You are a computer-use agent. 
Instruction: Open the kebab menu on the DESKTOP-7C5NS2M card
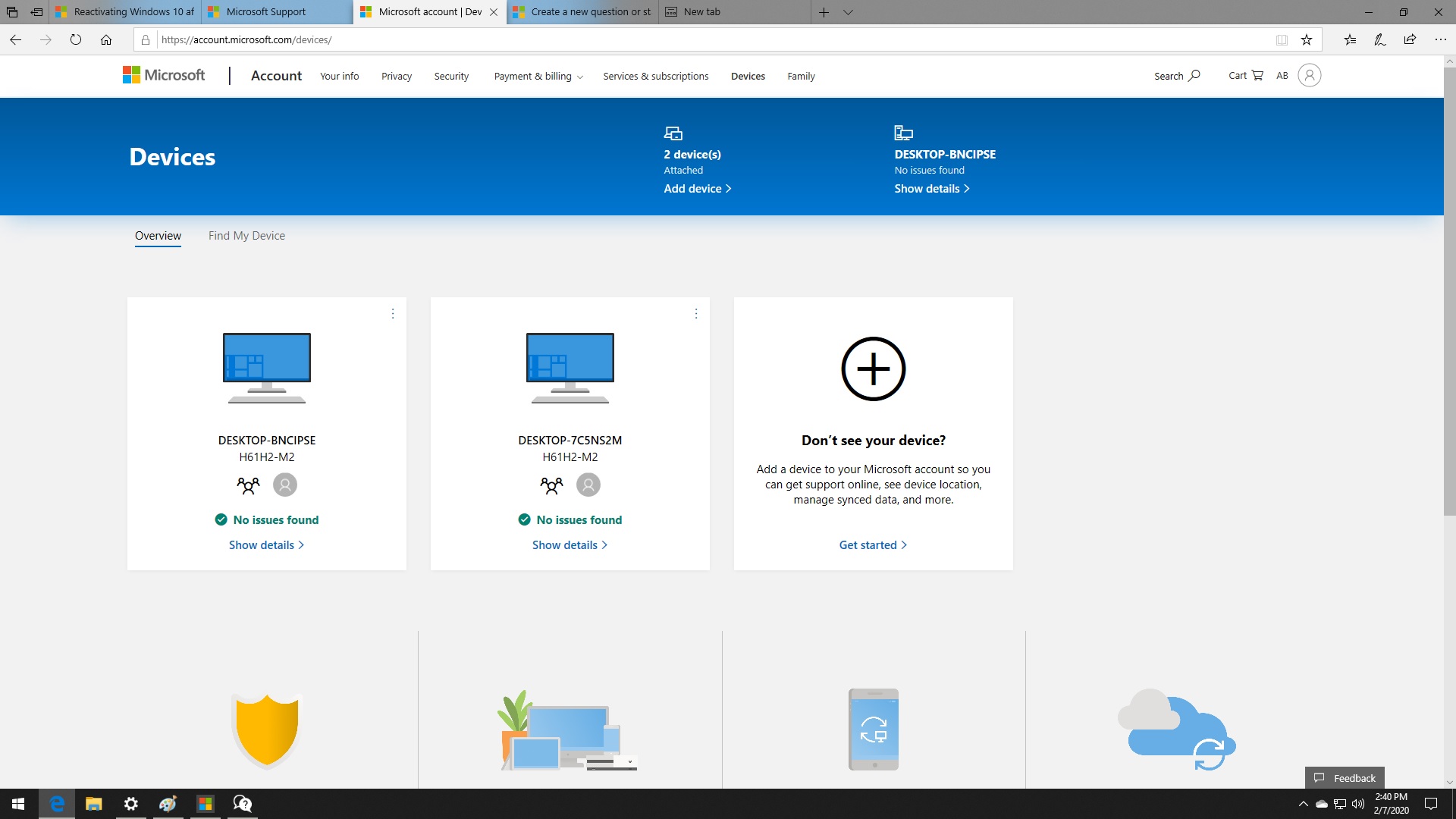[696, 313]
